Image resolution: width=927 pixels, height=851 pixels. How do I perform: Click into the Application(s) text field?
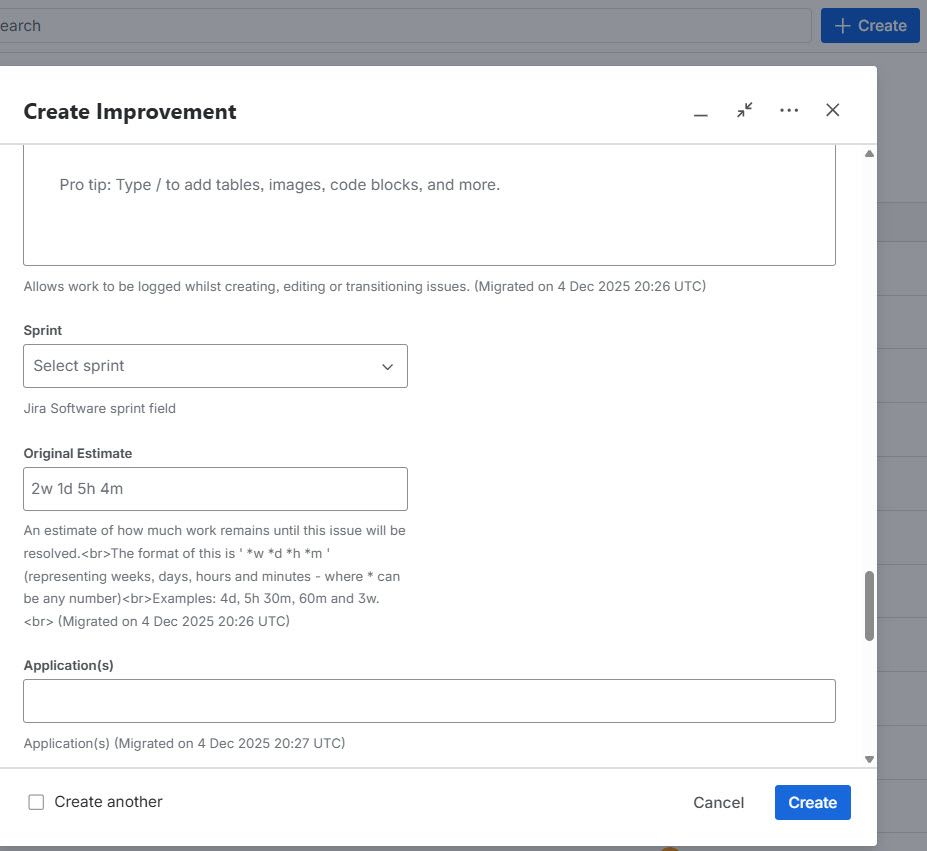429,701
